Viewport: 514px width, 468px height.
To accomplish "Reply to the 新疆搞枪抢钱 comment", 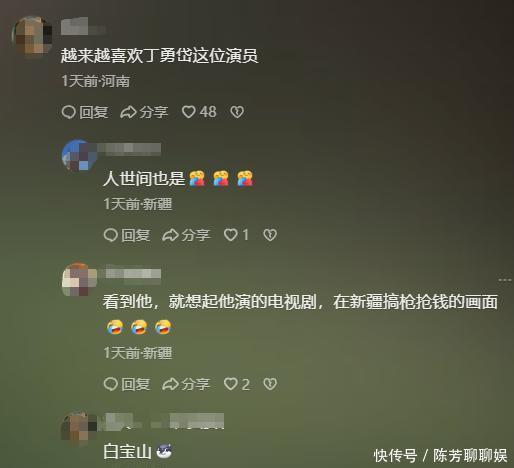I will tap(127, 384).
